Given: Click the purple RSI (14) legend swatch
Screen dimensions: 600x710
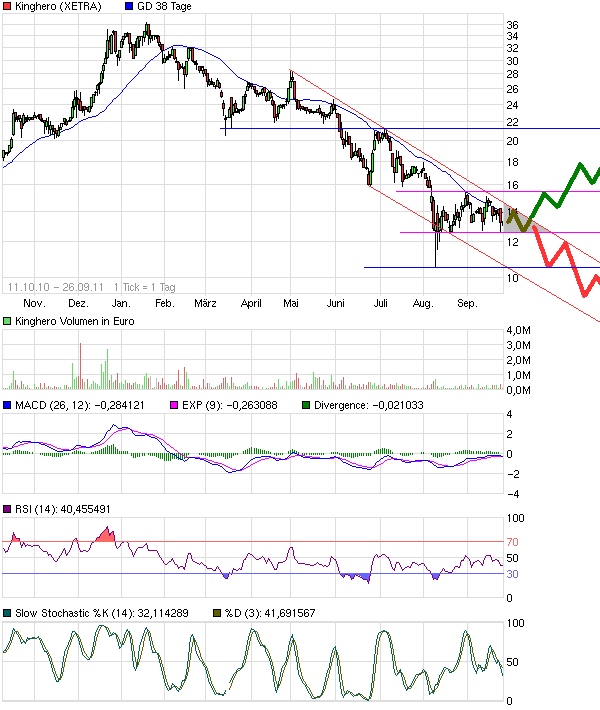Looking at the screenshot, I should pos(7,509).
